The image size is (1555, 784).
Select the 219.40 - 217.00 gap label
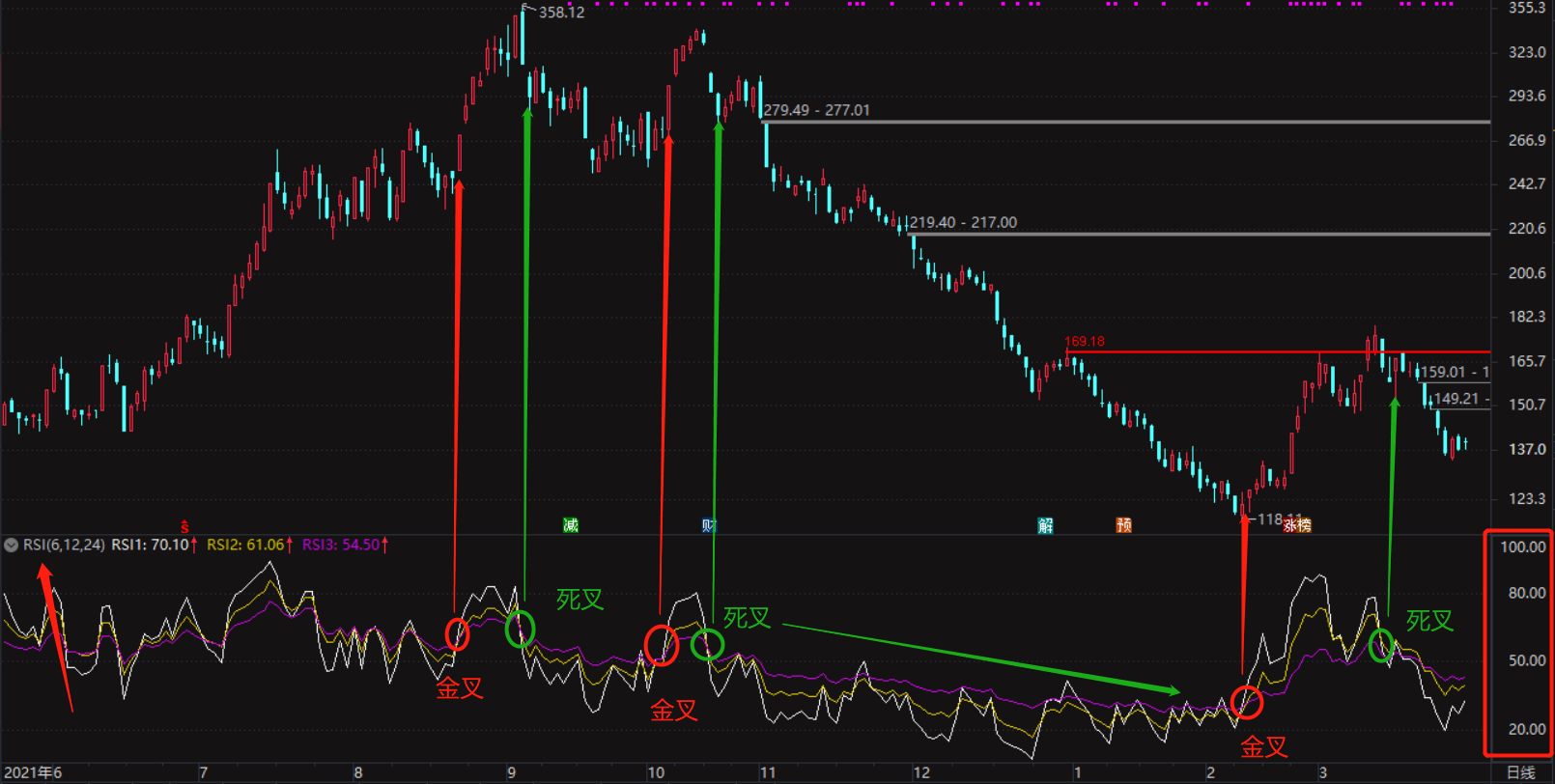pos(963,222)
